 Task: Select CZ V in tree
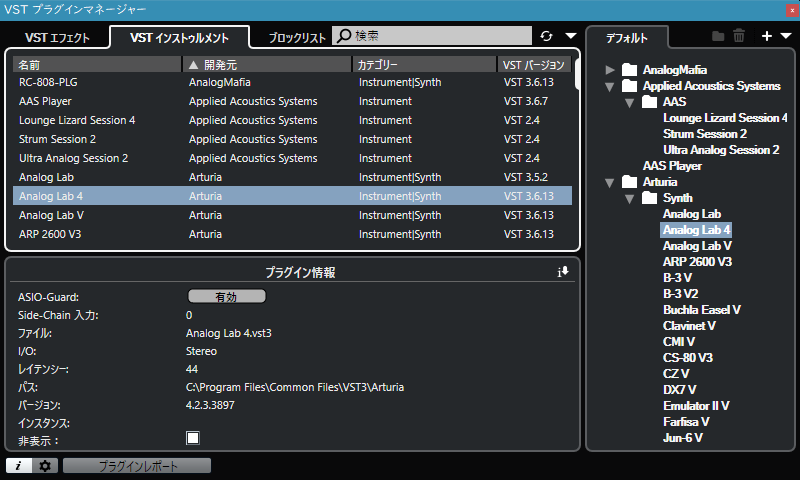pyautogui.click(x=676, y=374)
